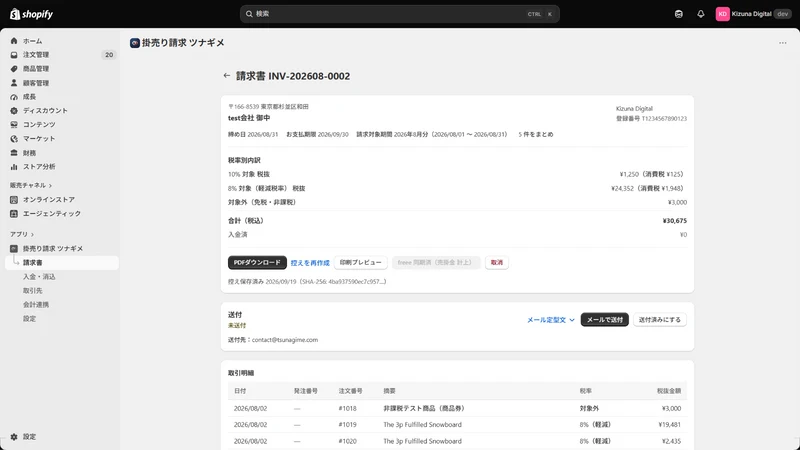800x450 pixels.
Task: Click the 財務 bank icon
Action: 14,153
